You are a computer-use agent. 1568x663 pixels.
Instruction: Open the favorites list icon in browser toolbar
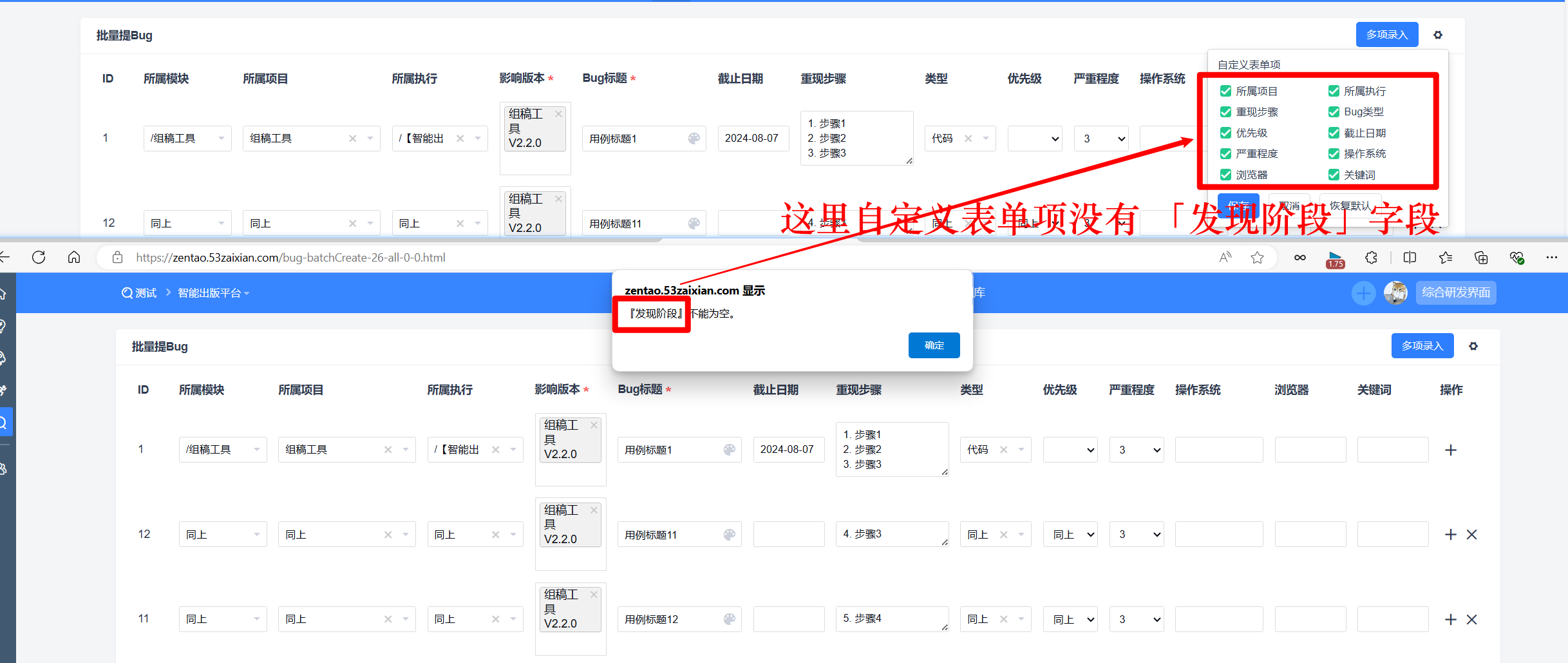[1445, 258]
